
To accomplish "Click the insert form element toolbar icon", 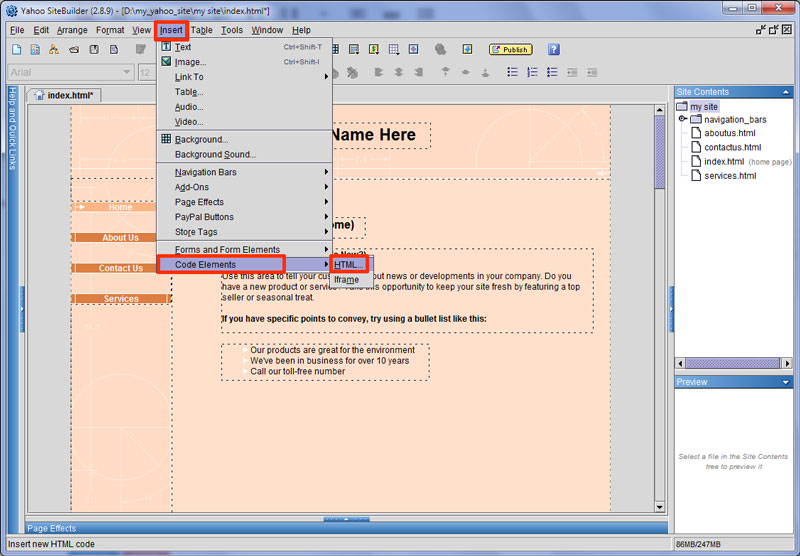I will click(x=354, y=49).
